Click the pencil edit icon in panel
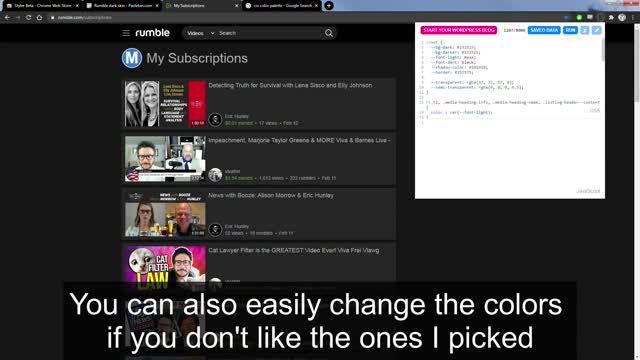 pos(596,30)
